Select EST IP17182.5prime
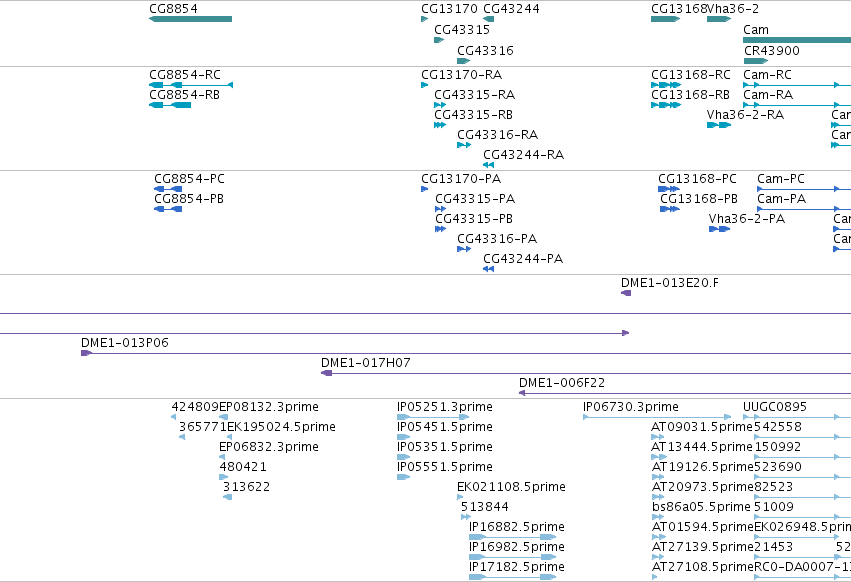This screenshot has width=851, height=582. [512, 577]
